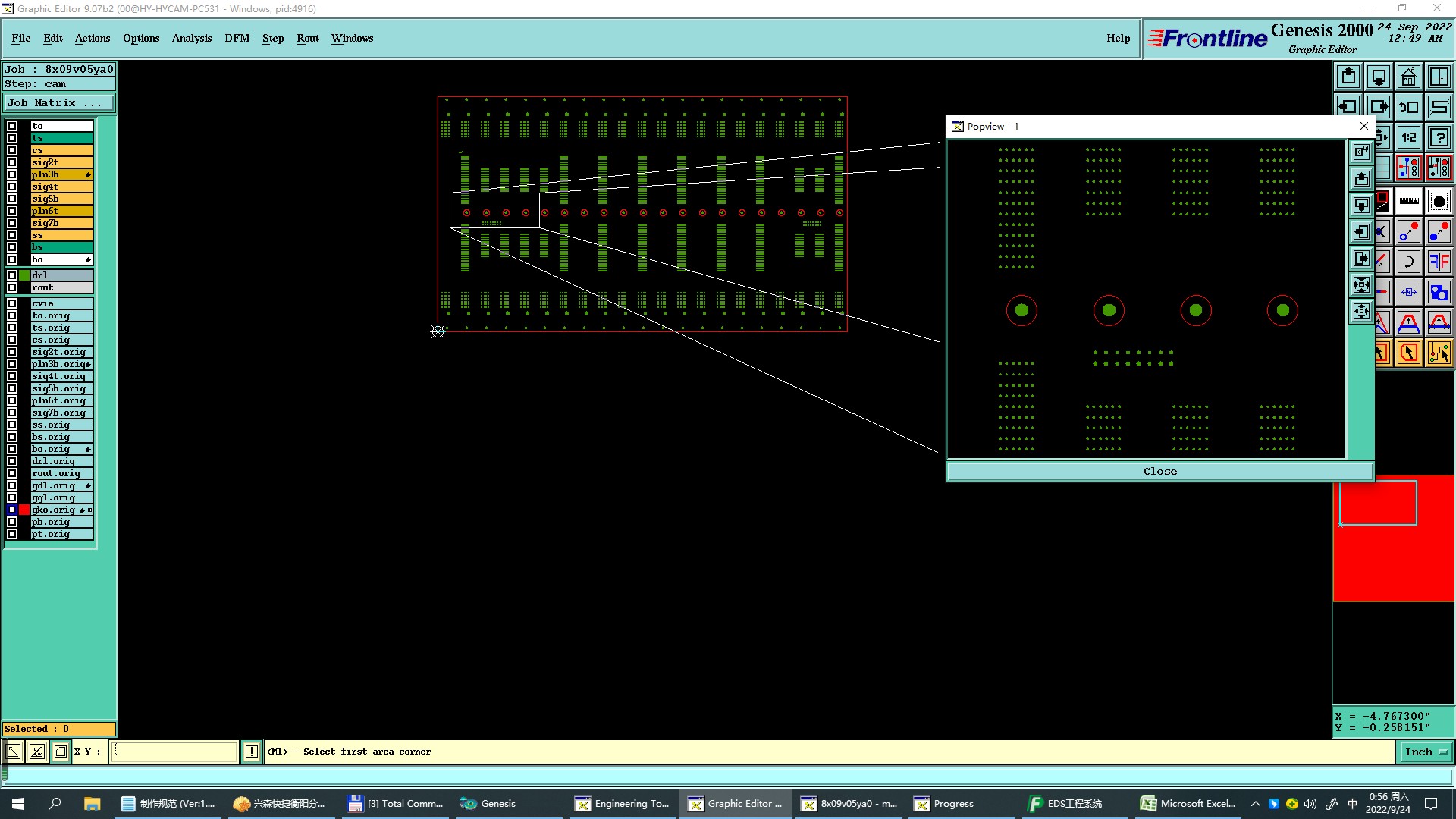Viewport: 1456px width, 819px height.
Task: Toggle the checkbox for layer sig2t
Action: [12, 162]
